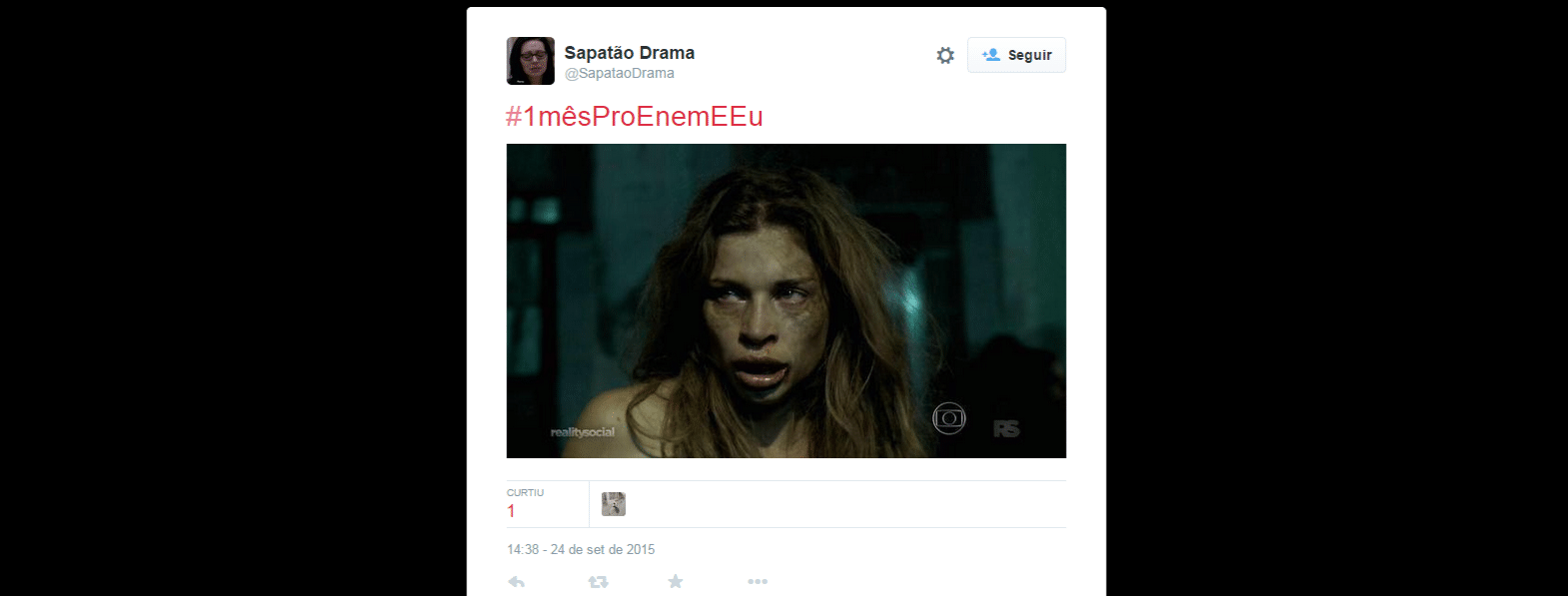Click the Globo logo watermark in the image
This screenshot has height=596, width=1568.
(x=949, y=418)
